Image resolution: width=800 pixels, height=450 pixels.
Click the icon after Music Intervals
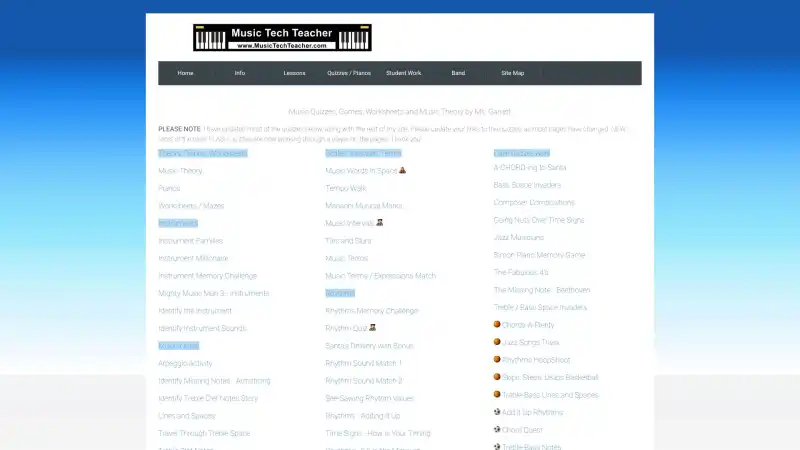coord(381,223)
